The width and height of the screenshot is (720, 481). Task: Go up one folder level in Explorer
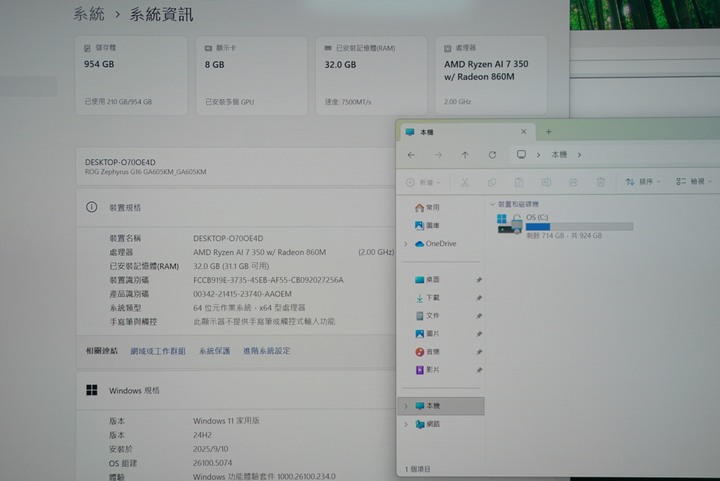tap(465, 155)
